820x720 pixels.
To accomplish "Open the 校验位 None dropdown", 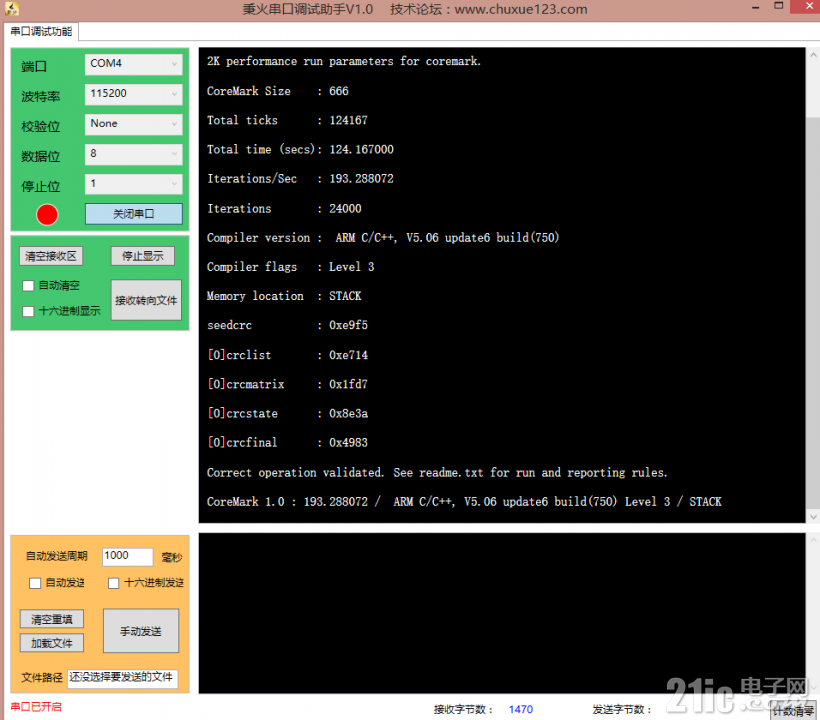I will (x=133, y=124).
